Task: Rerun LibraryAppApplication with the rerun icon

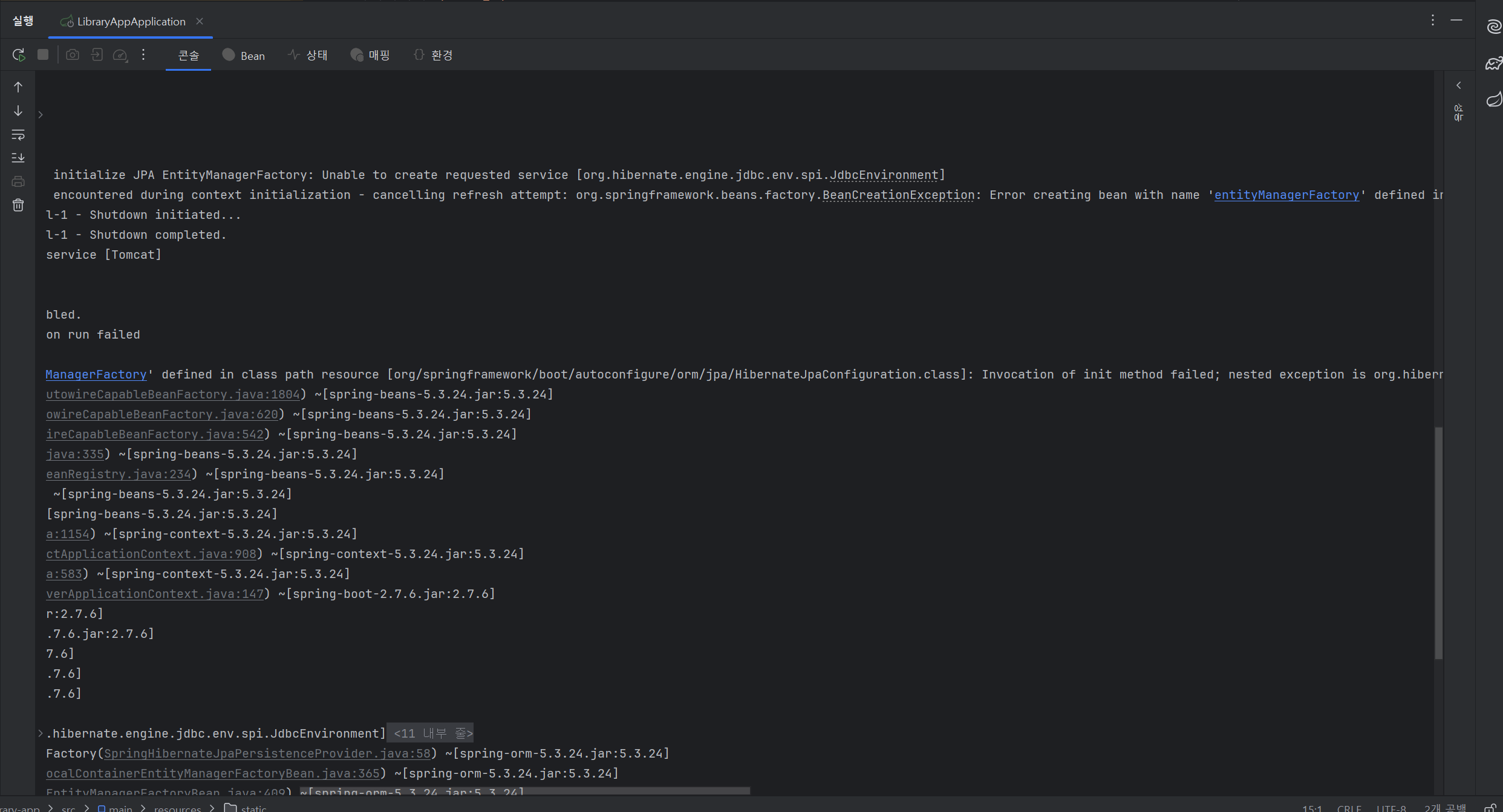Action: click(19, 55)
